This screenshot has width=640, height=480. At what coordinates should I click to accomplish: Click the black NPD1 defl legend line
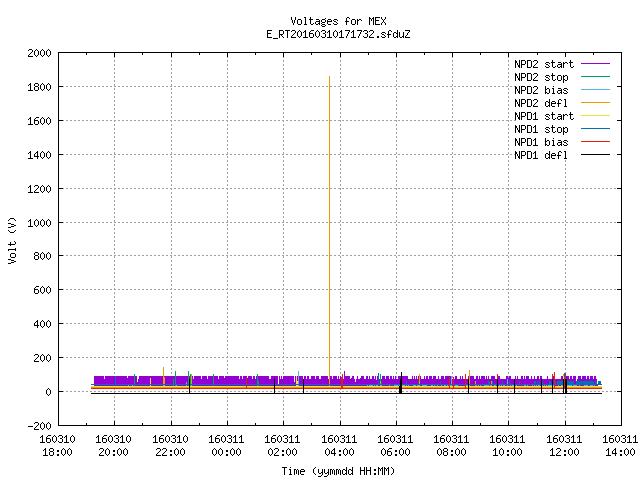595,155
